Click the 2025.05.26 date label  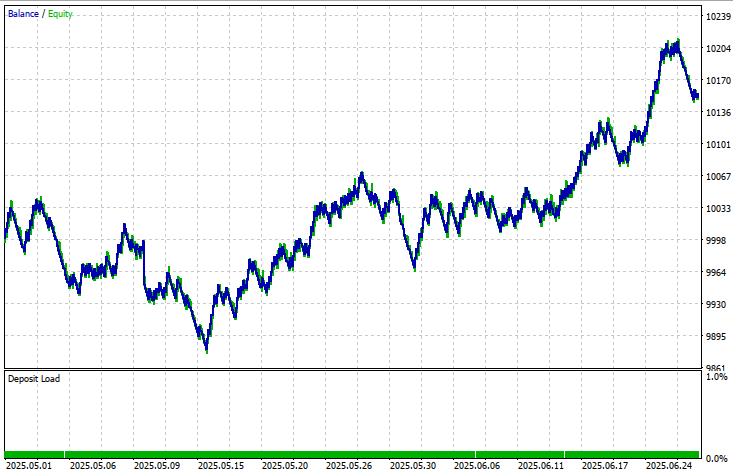[x=349, y=466]
